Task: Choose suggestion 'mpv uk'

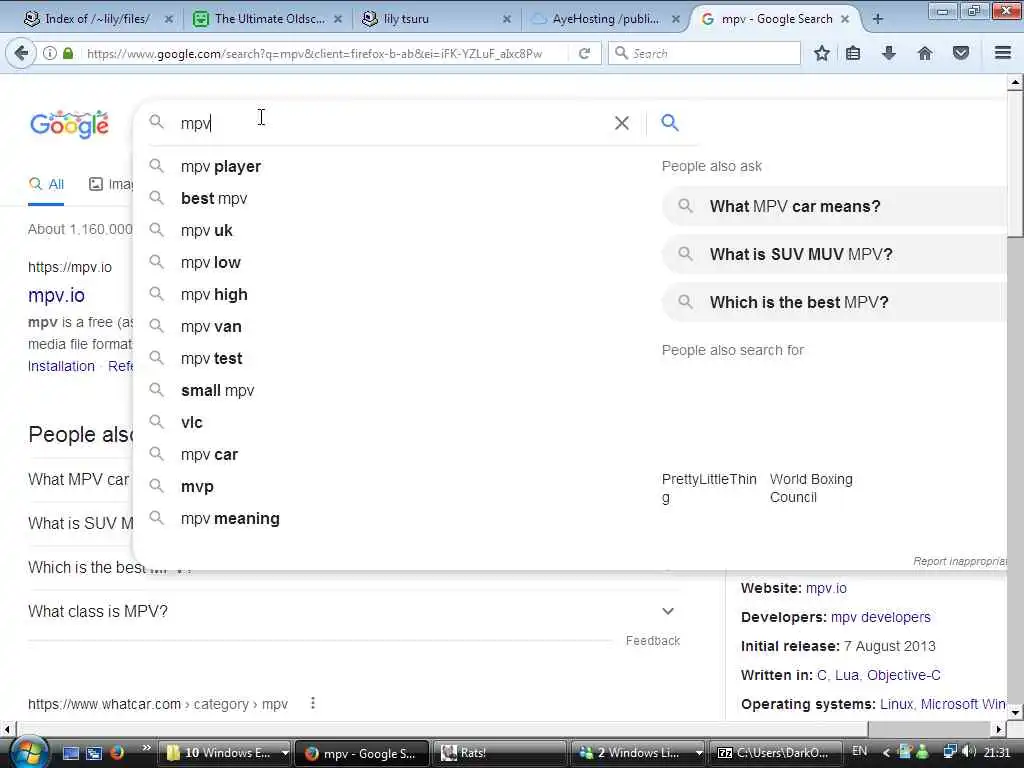Action: coord(206,231)
